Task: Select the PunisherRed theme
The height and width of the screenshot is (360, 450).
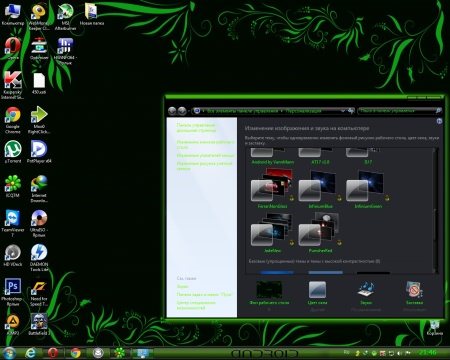Action: pyautogui.click(x=320, y=233)
